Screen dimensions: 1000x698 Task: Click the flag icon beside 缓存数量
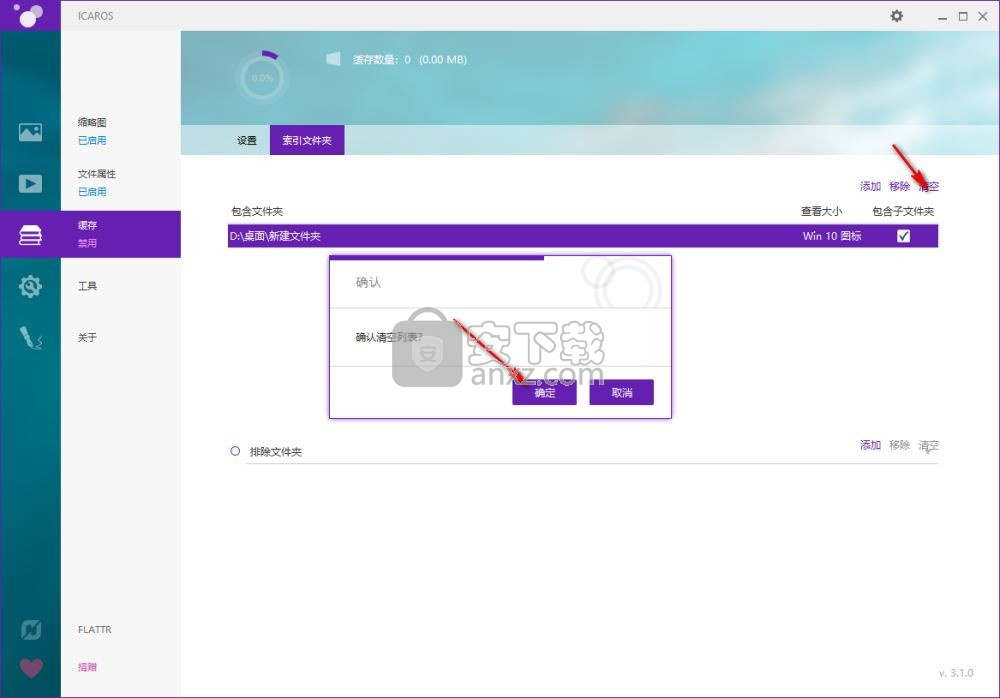click(333, 59)
